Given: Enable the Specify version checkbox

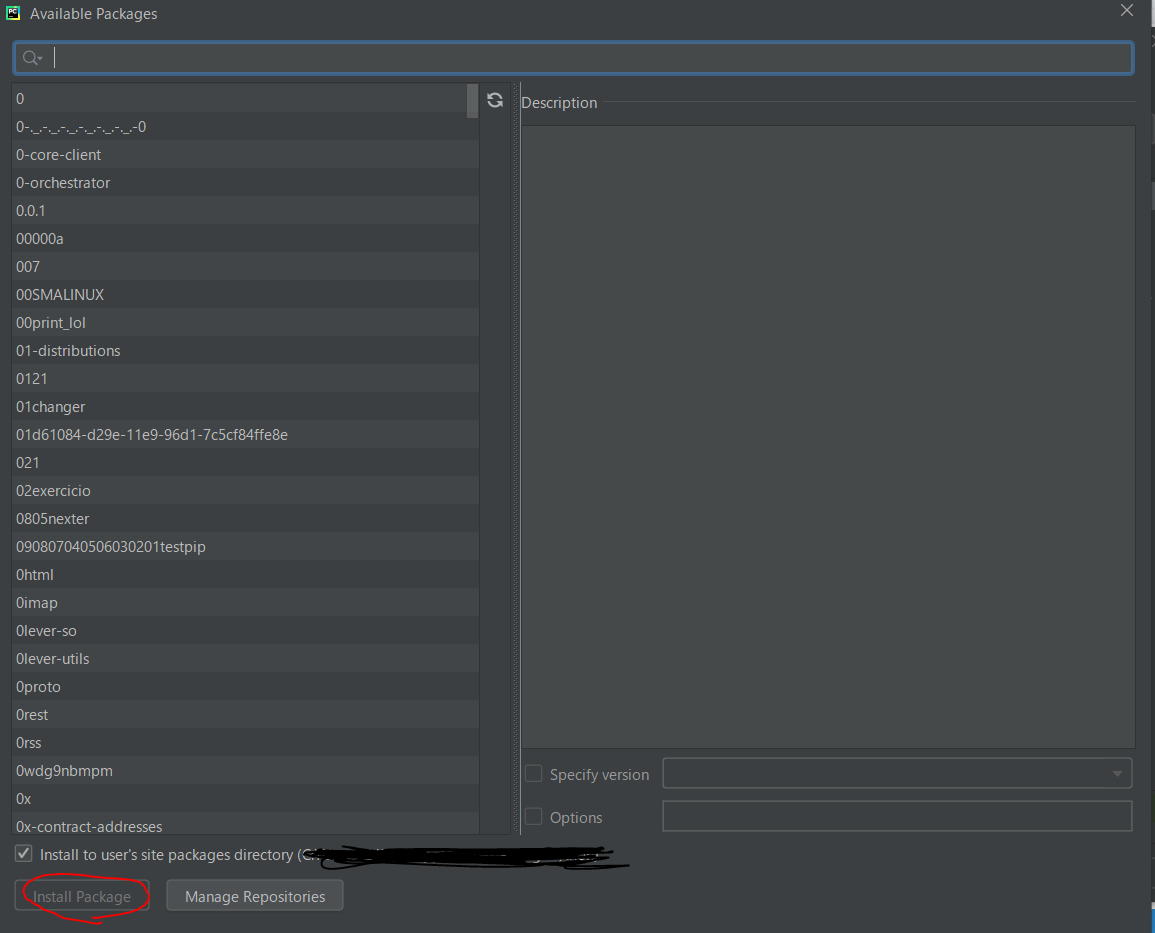Looking at the screenshot, I should click(x=533, y=773).
